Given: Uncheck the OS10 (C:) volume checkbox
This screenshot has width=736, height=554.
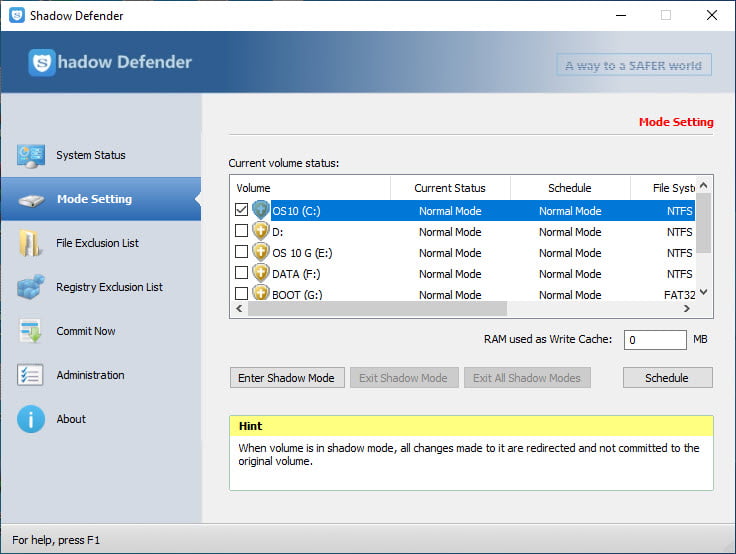Looking at the screenshot, I should click(x=241, y=209).
